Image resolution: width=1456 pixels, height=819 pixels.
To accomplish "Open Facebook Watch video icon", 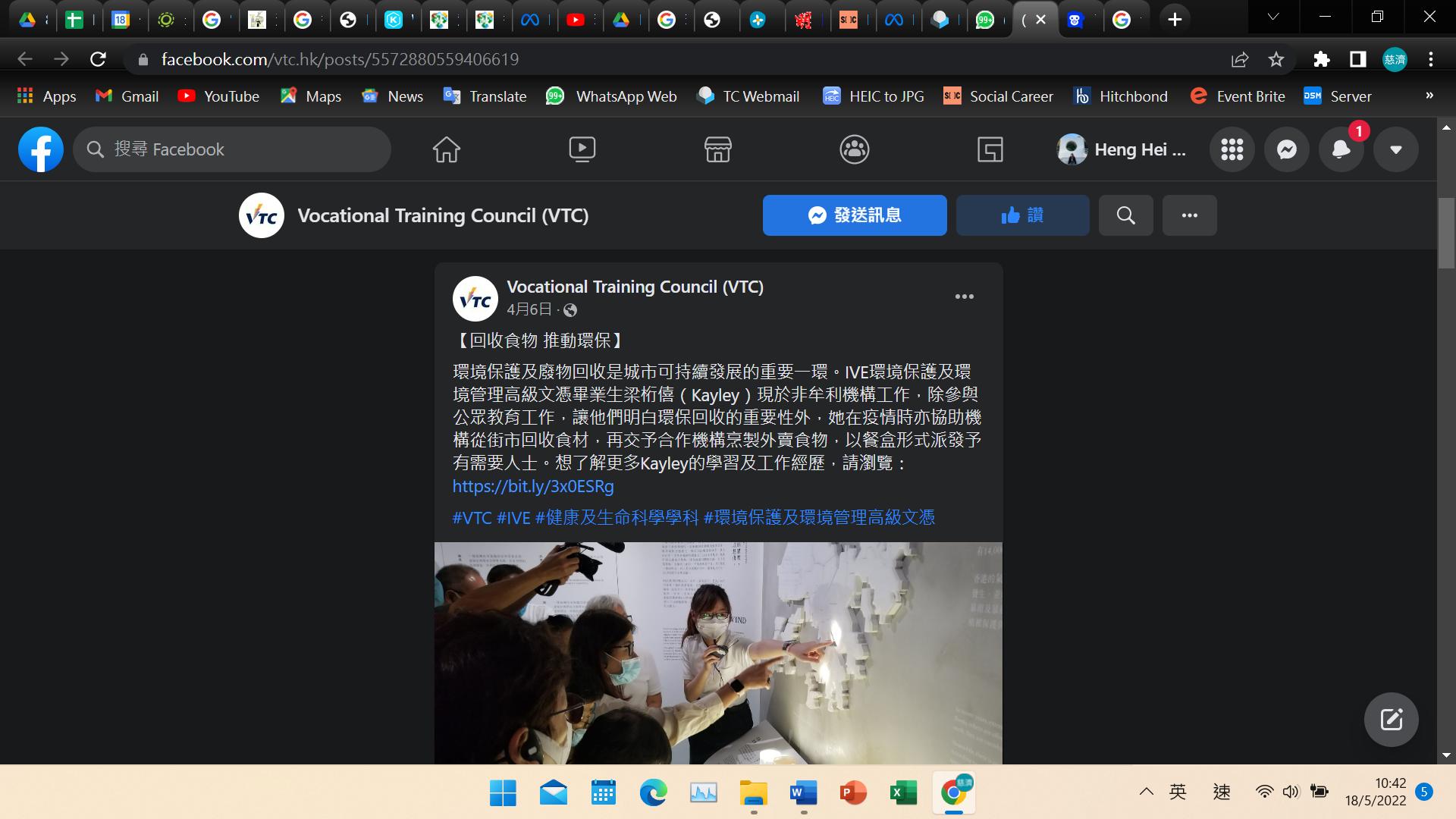I will [x=582, y=149].
